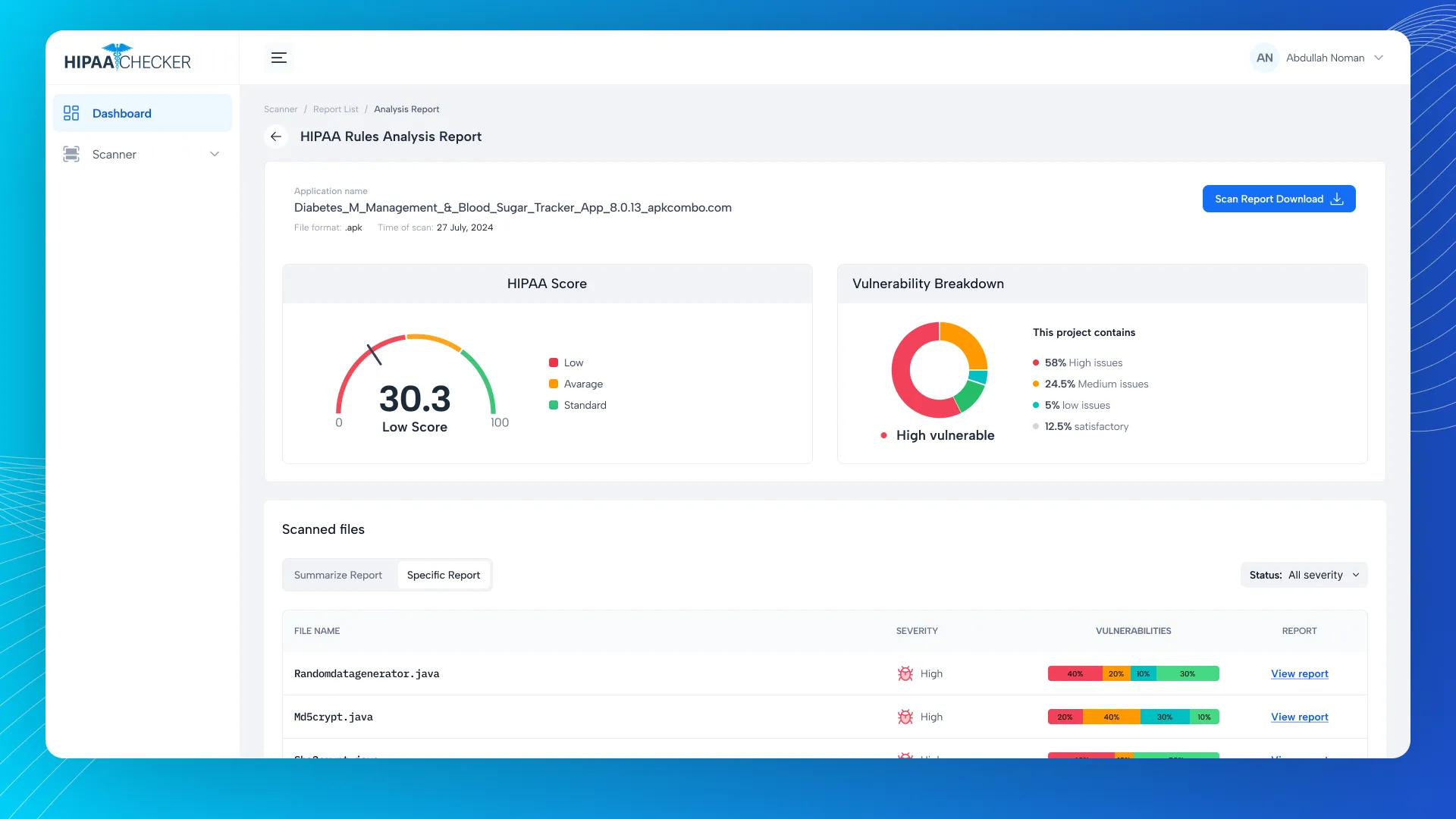Click the 24.5% Medium issues entry
1456x819 pixels.
pos(1090,384)
